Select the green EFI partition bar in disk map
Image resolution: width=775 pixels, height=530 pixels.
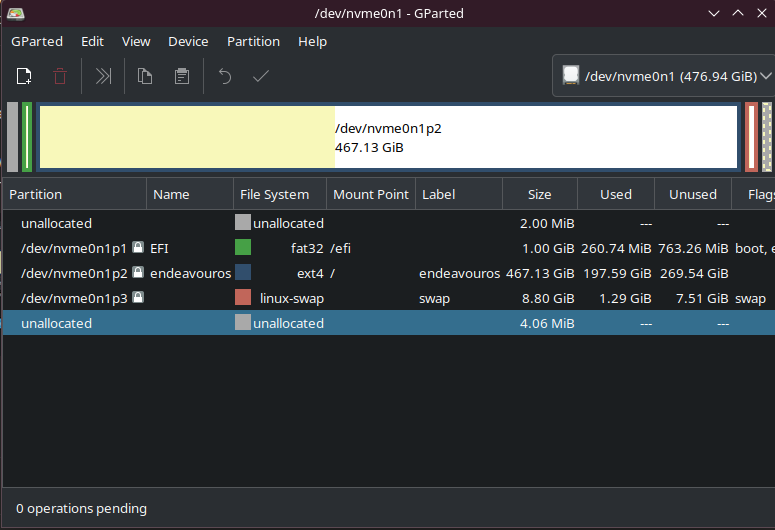pyautogui.click(x=27, y=137)
